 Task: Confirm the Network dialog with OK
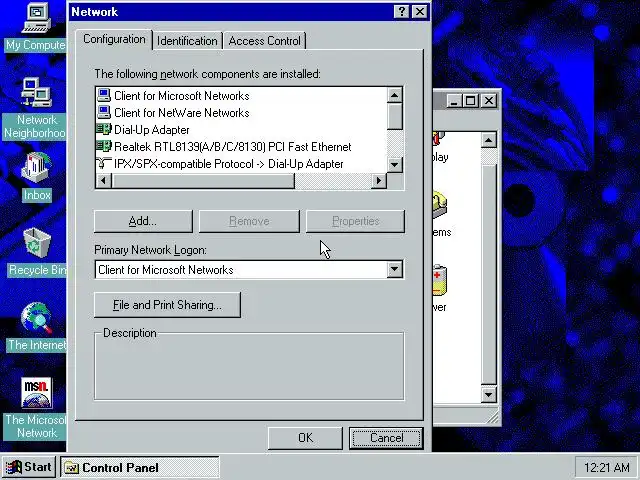click(x=305, y=438)
